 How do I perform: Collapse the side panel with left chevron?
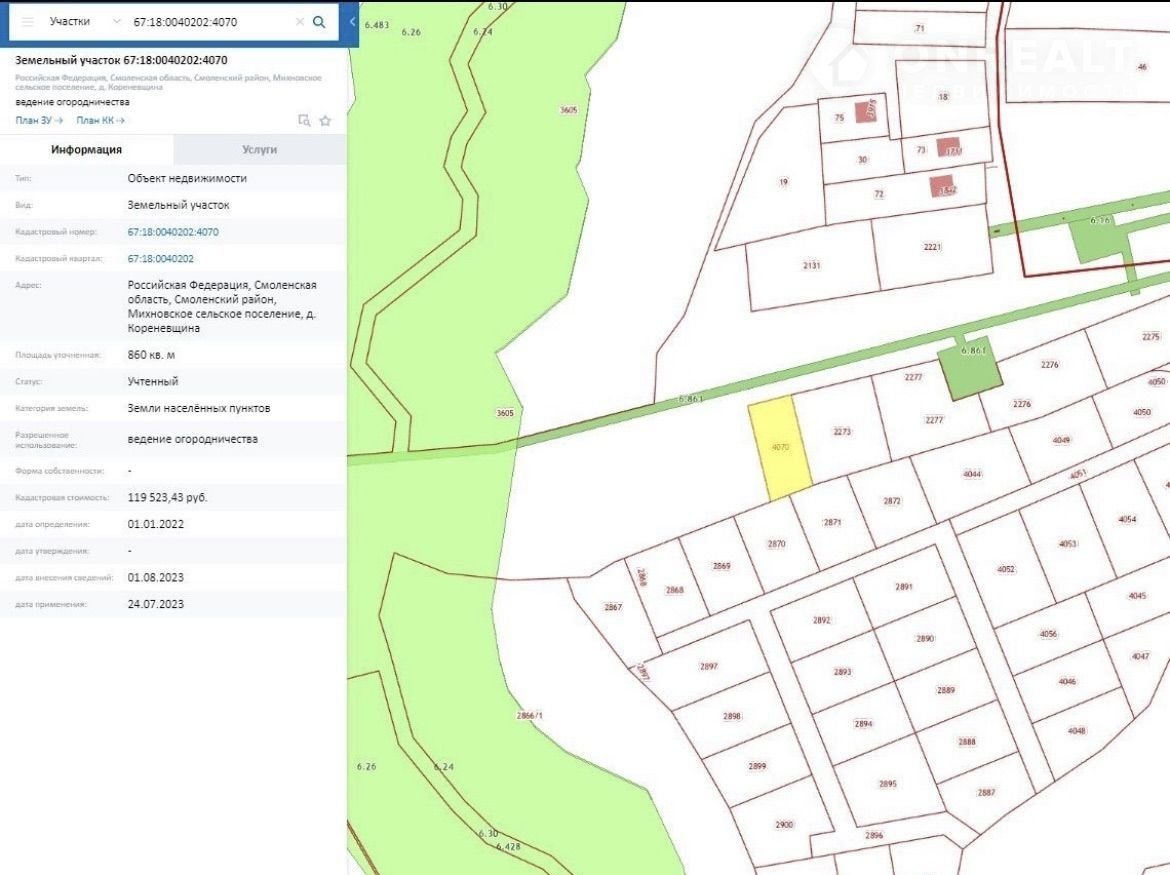click(352, 21)
